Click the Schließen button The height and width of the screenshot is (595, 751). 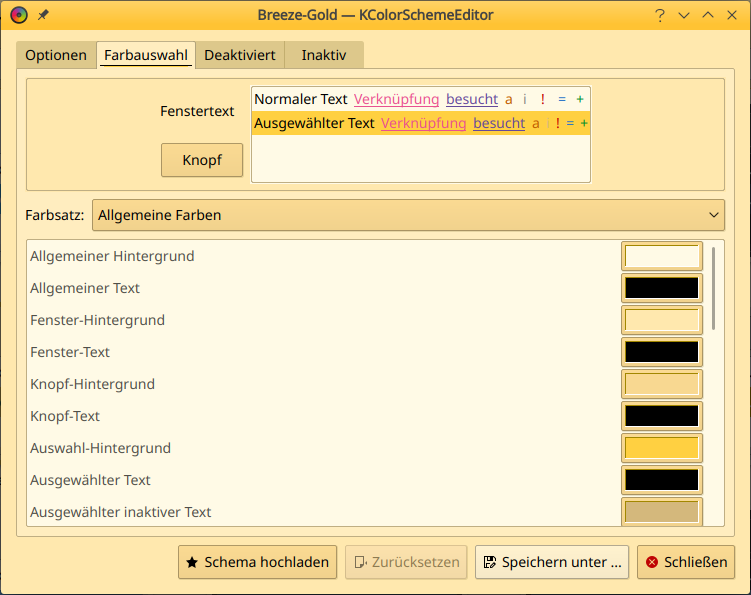pos(686,562)
